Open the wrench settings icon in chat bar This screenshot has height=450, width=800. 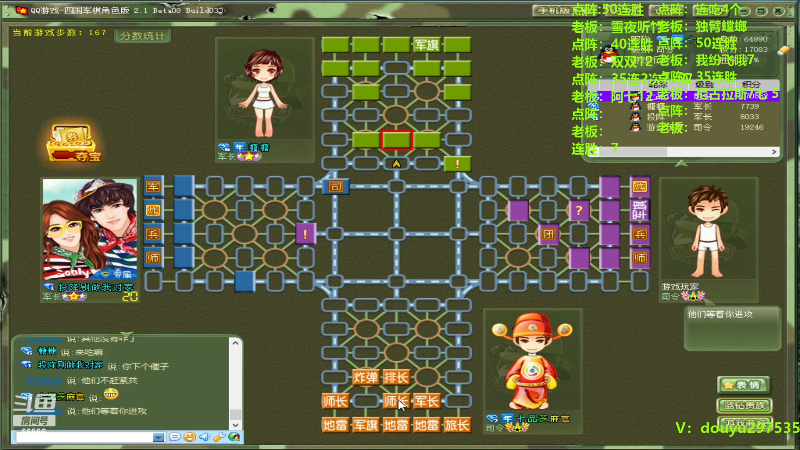tap(219, 437)
